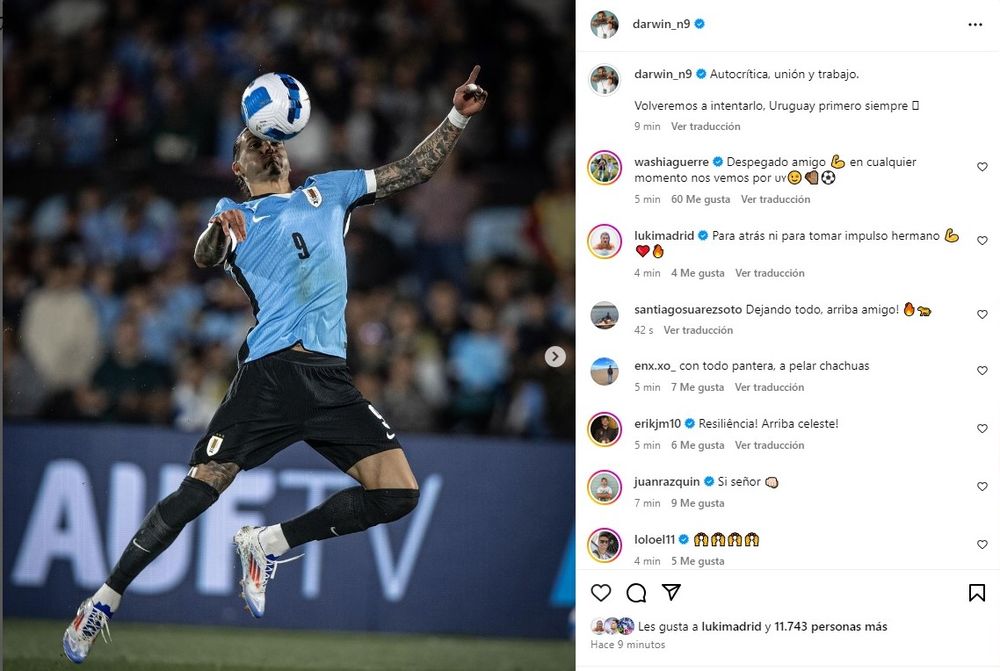
Task: Open washiaguerre's profile picture
Action: click(x=604, y=168)
